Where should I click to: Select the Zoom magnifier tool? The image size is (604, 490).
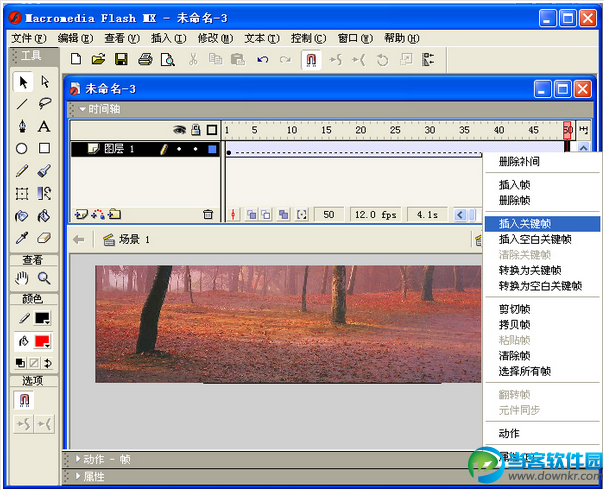(44, 278)
